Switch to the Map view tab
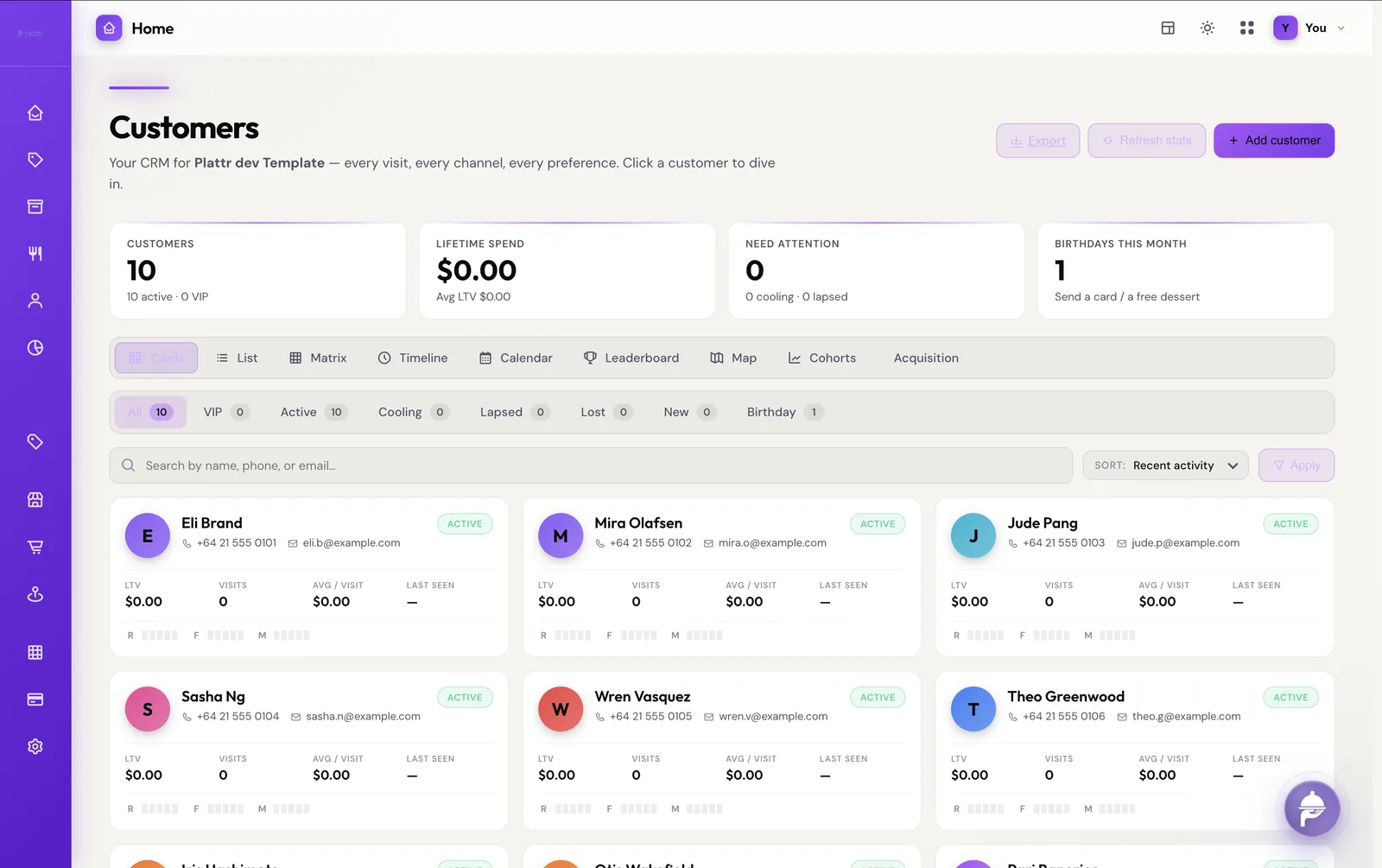Image resolution: width=1382 pixels, height=868 pixels. coord(733,358)
